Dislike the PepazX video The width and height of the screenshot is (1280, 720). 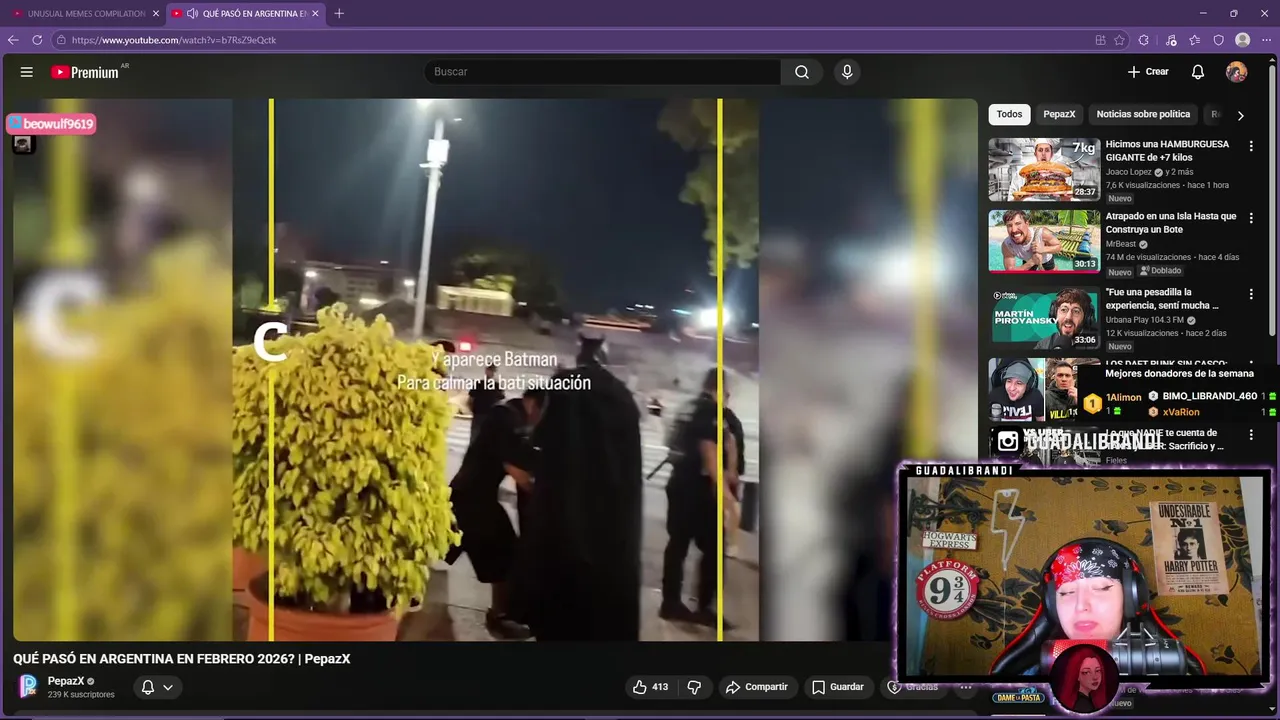click(694, 687)
